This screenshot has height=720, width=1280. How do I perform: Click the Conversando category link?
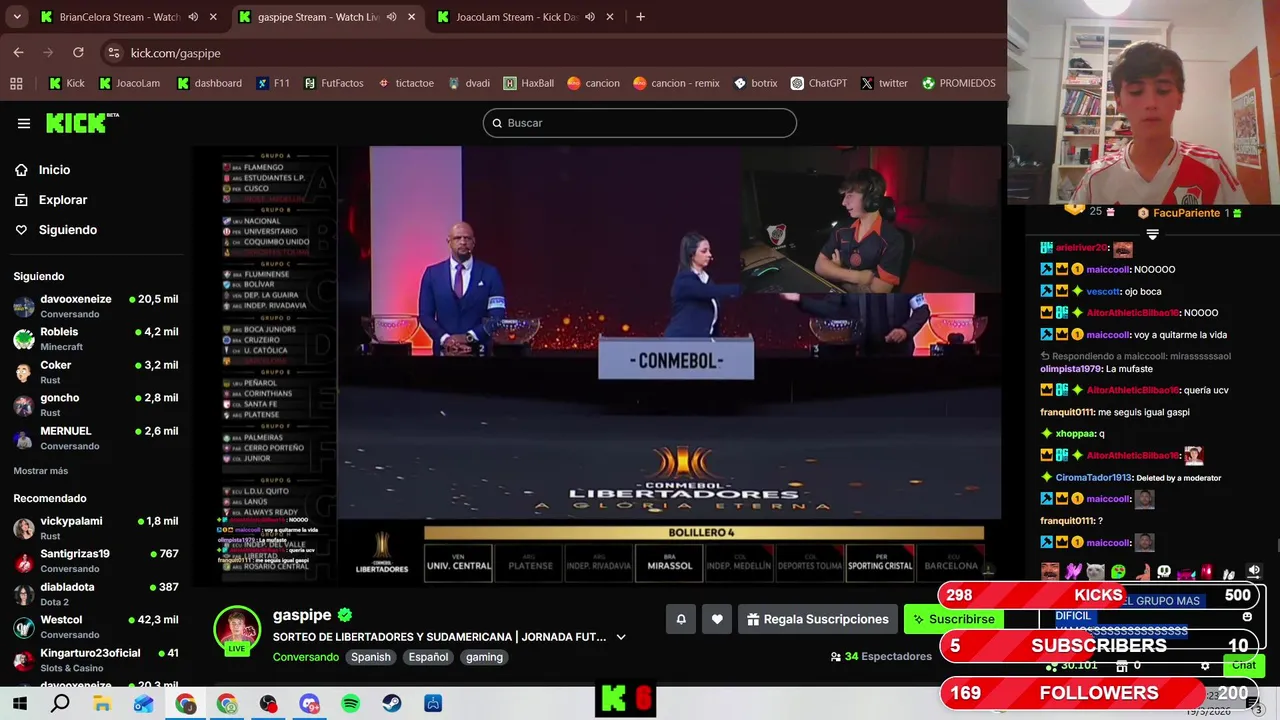point(306,657)
